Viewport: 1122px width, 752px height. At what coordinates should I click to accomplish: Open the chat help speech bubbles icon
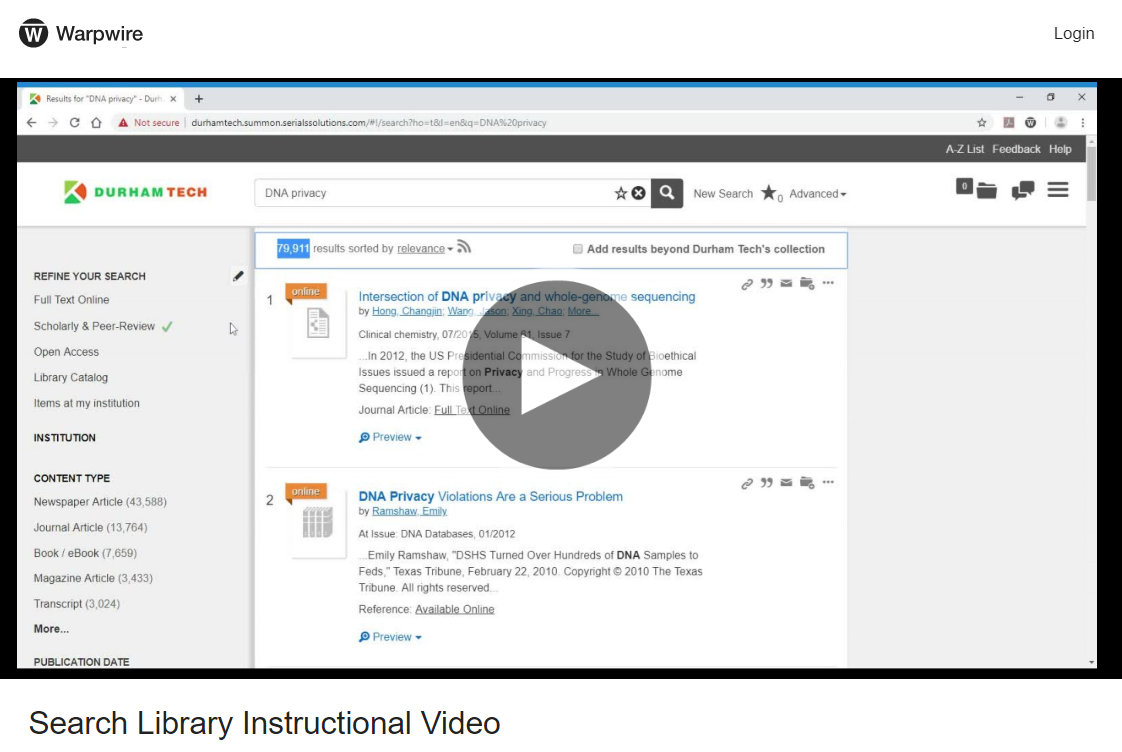click(x=1022, y=190)
